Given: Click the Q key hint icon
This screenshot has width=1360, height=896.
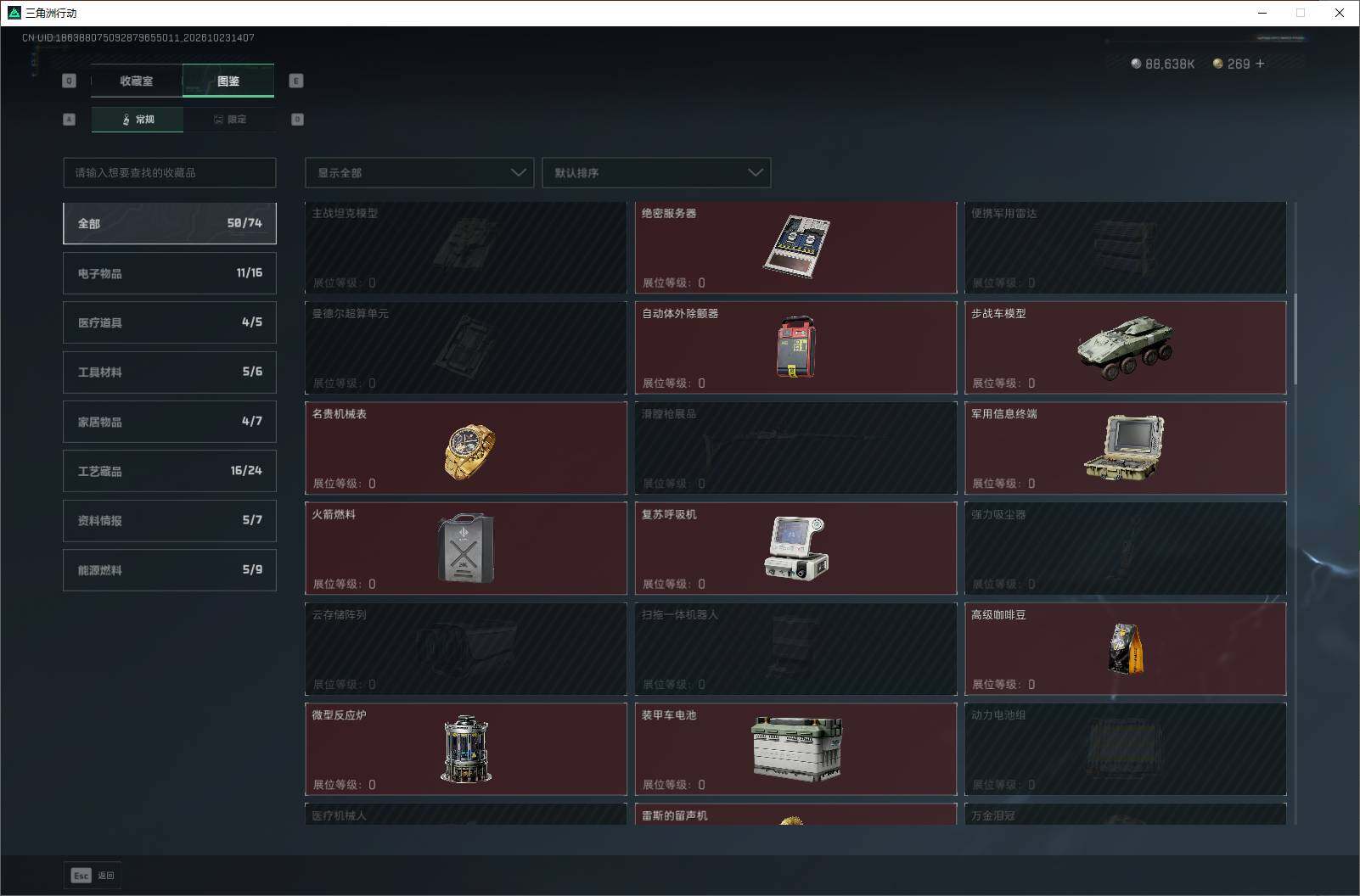Looking at the screenshot, I should pos(70,81).
